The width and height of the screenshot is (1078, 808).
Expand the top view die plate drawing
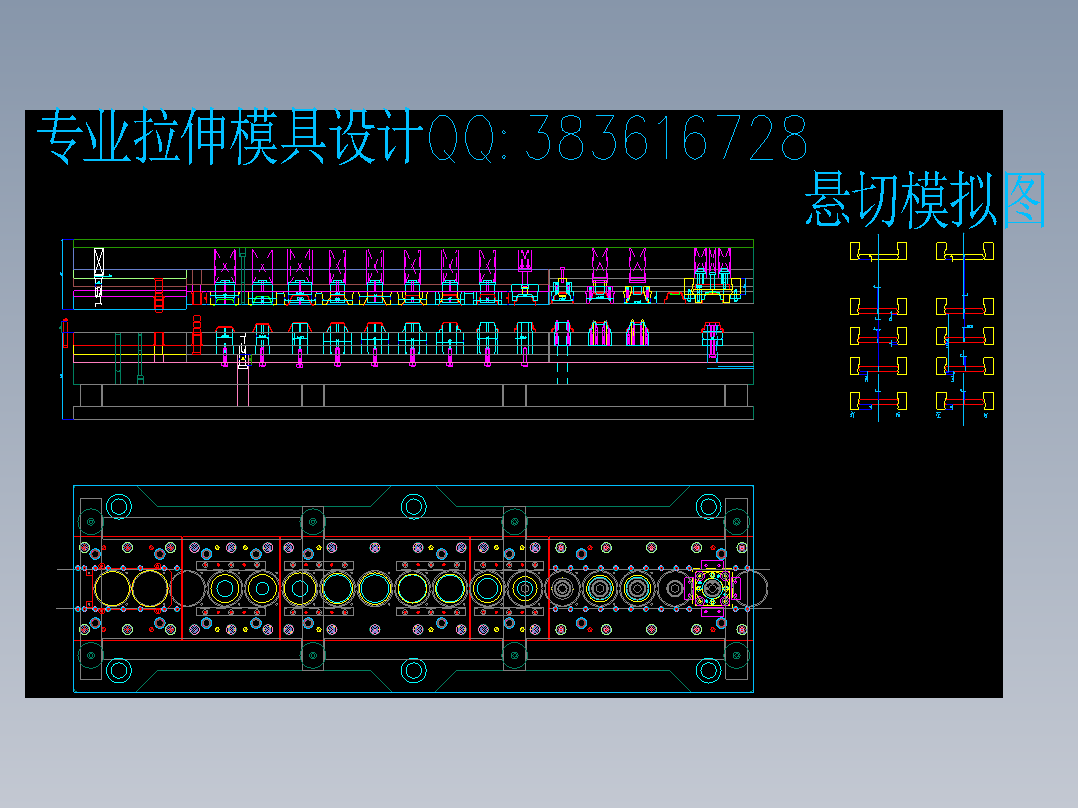[x=410, y=590]
